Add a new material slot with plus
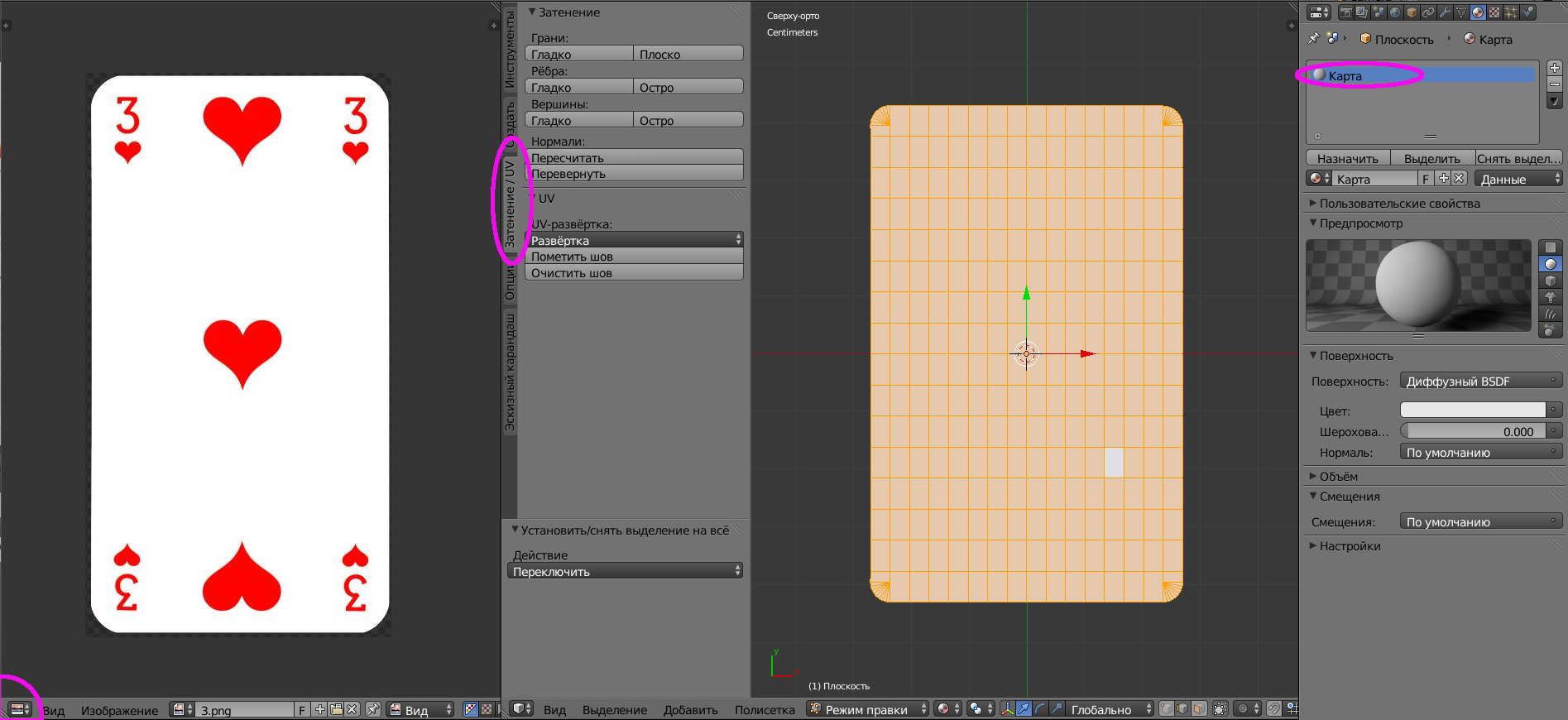The height and width of the screenshot is (720, 1568). coord(1554,68)
